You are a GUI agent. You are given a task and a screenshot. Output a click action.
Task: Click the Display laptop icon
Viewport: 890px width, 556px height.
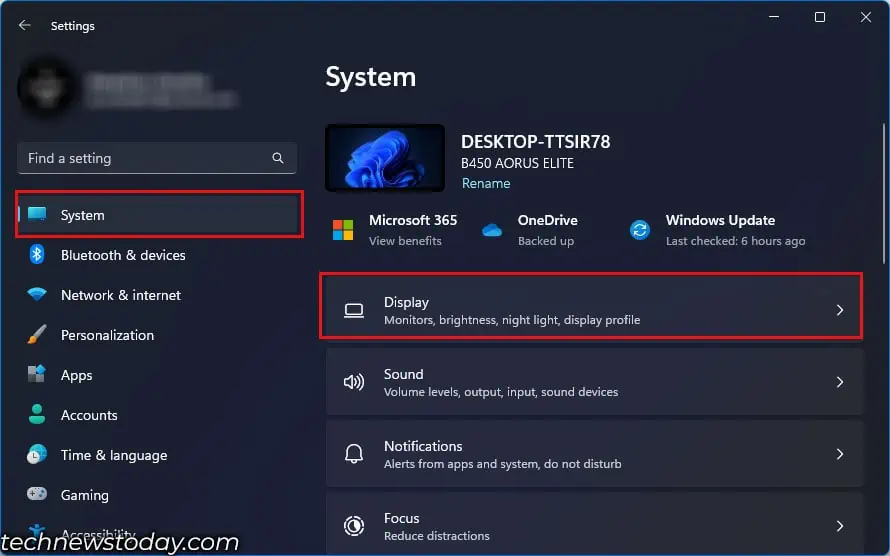[354, 310]
